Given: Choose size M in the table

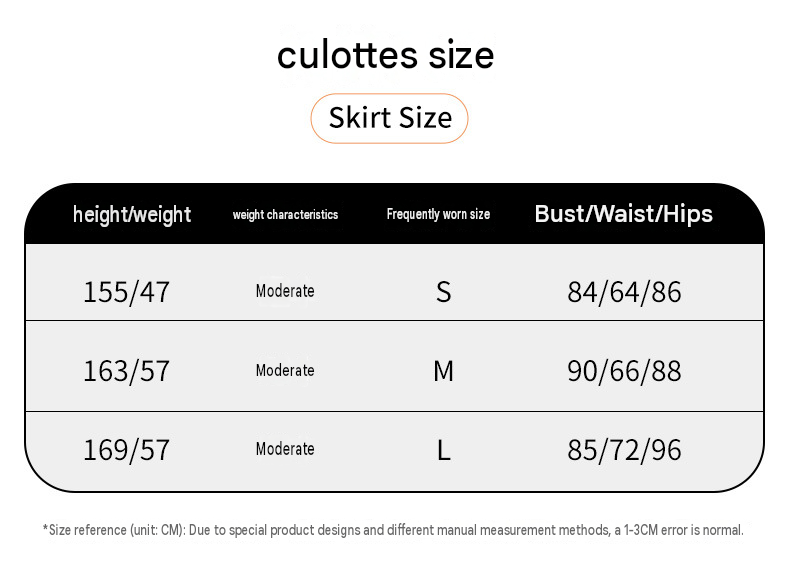Looking at the screenshot, I should tap(443, 371).
